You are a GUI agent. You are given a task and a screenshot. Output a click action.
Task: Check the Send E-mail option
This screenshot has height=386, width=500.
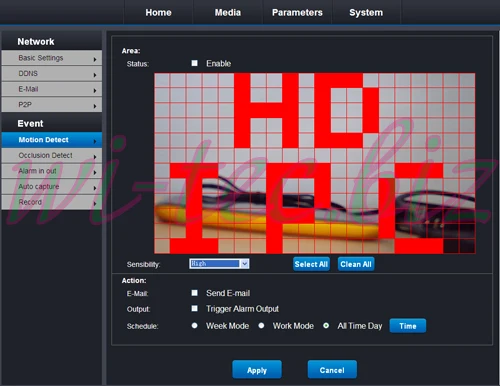pos(194,293)
